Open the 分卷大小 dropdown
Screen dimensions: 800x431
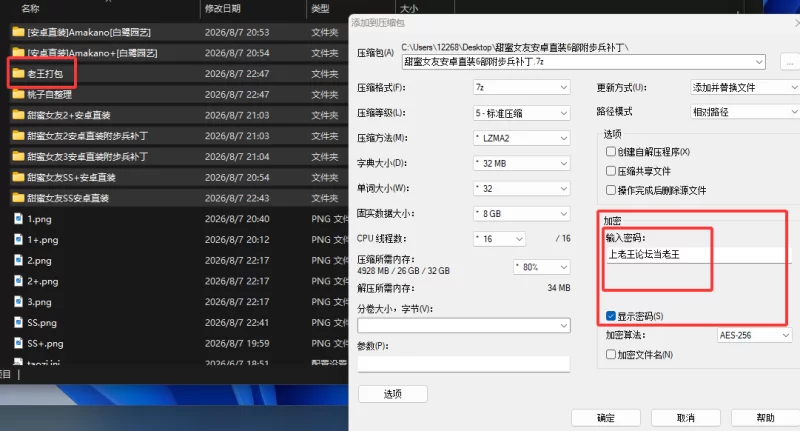click(464, 325)
